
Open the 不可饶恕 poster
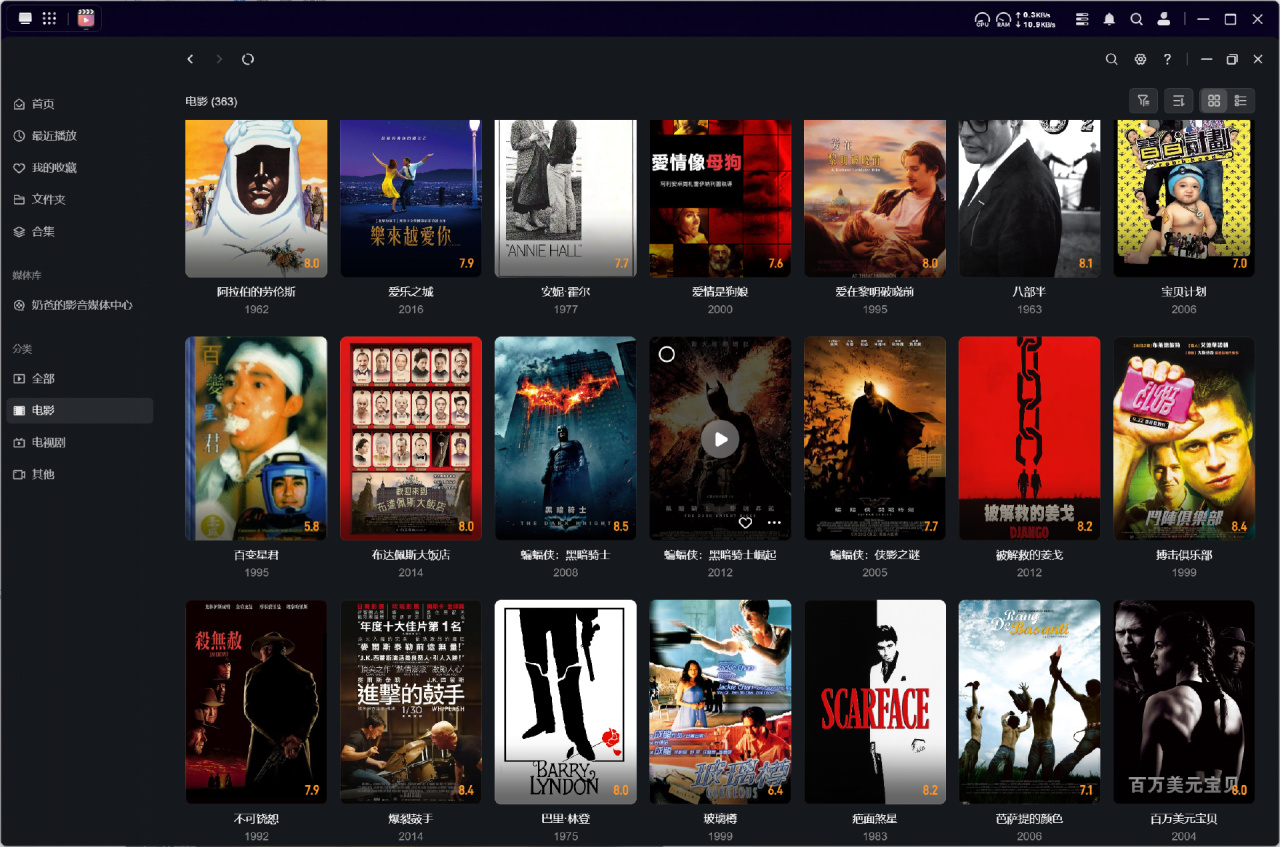[256, 702]
